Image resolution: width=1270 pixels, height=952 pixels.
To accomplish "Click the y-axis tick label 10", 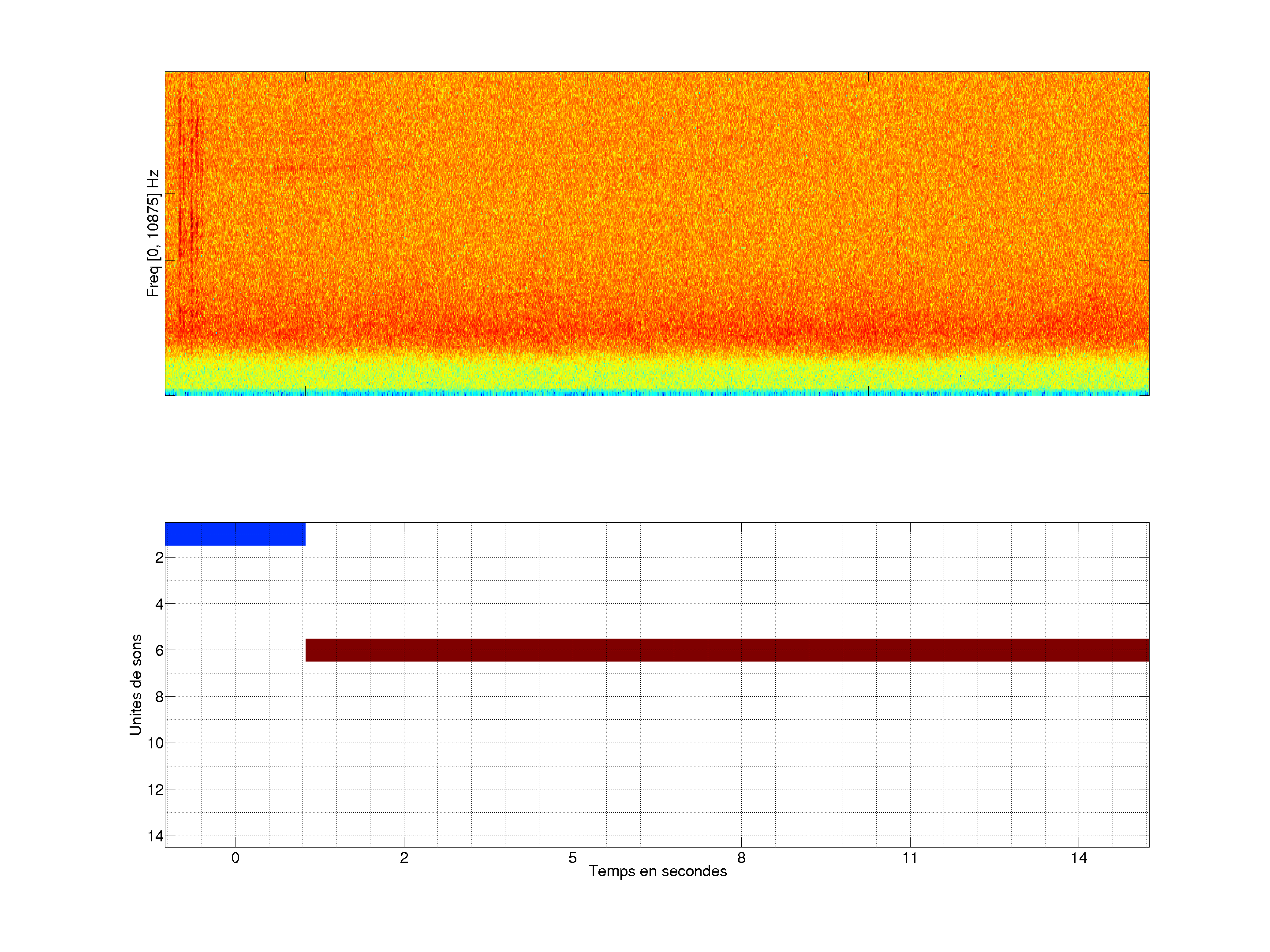I will (156, 743).
